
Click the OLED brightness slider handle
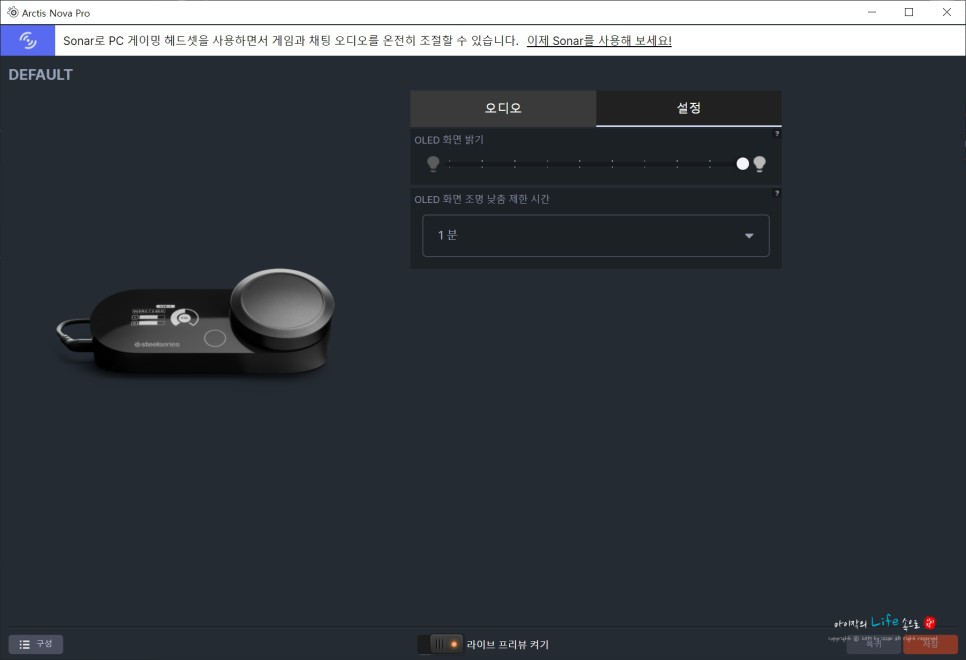(742, 163)
